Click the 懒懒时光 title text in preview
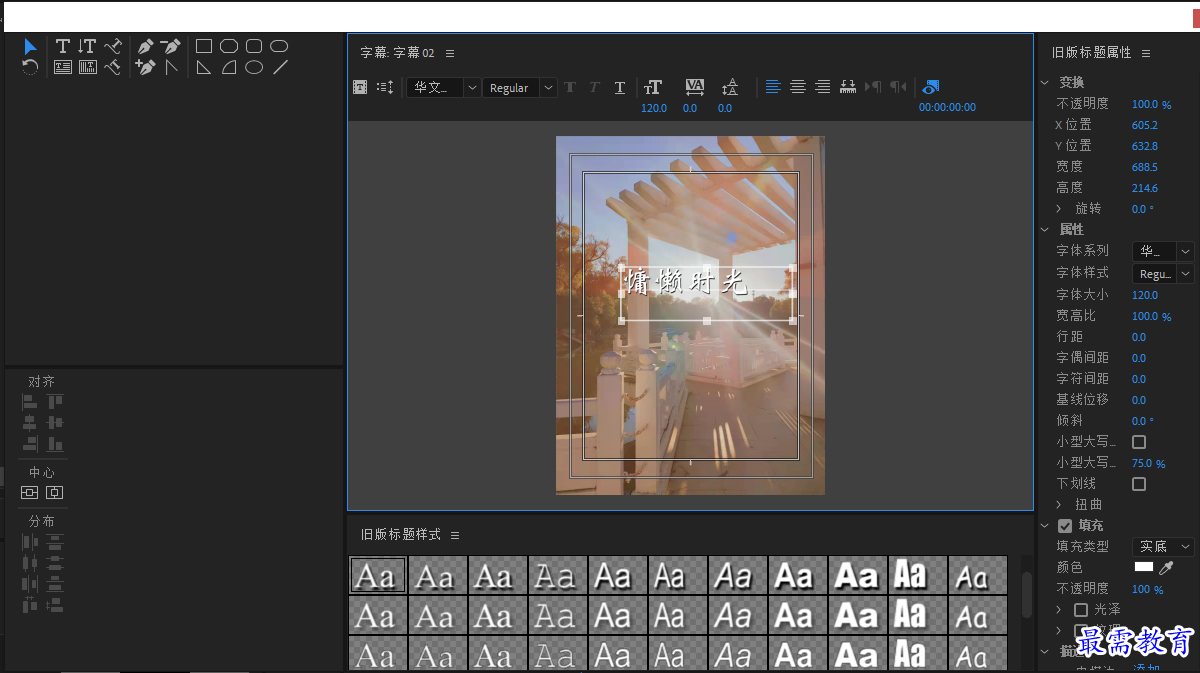 (x=687, y=283)
